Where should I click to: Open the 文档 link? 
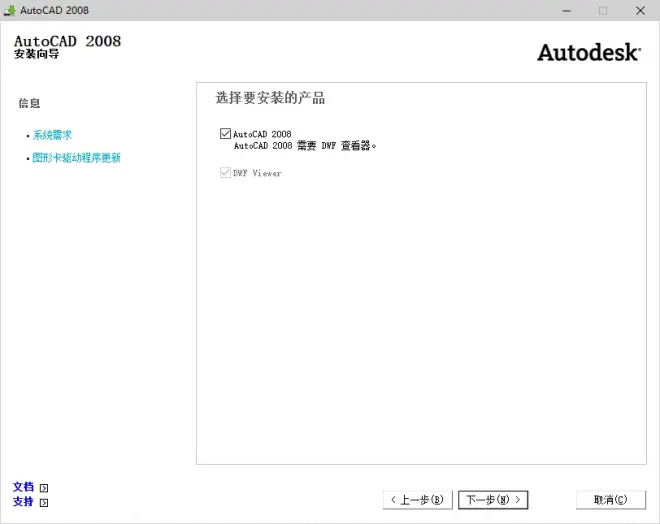pos(23,487)
